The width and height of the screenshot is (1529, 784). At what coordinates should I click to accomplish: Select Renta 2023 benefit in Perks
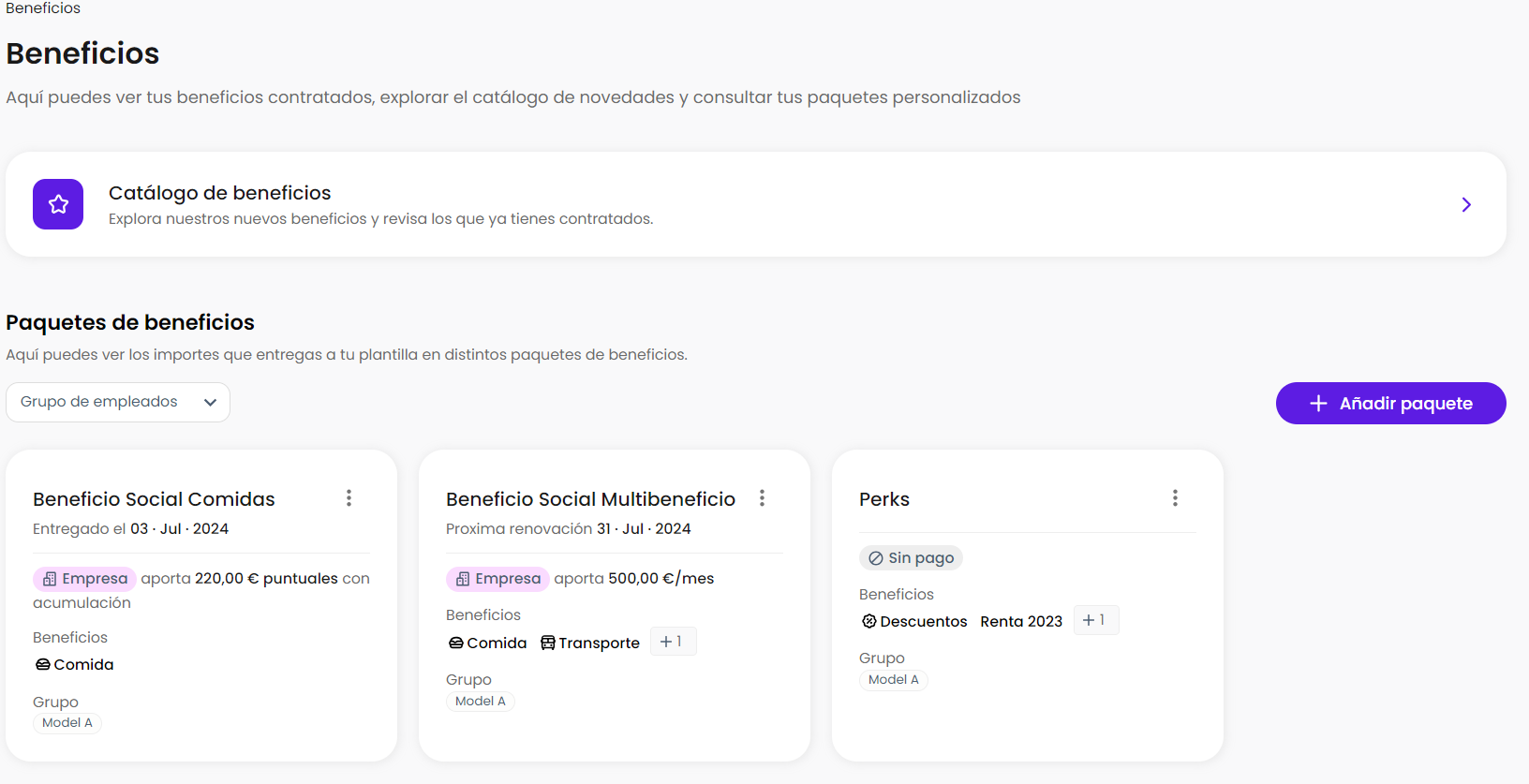click(x=1021, y=622)
